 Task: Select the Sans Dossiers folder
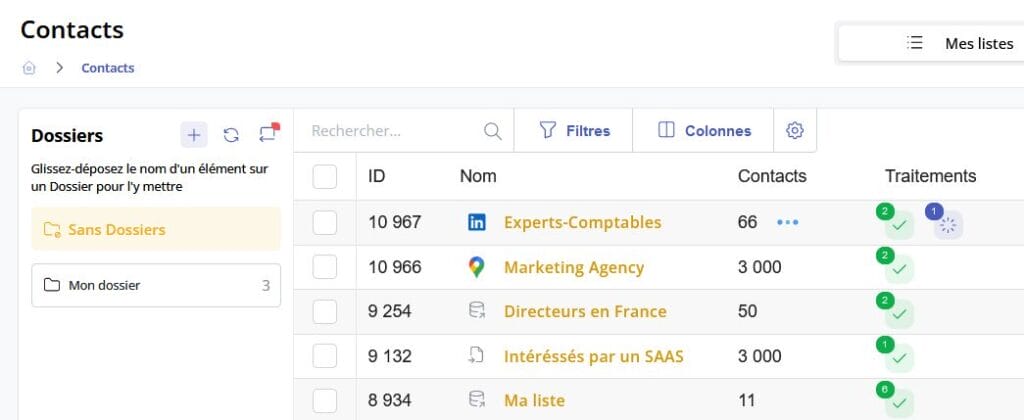(x=156, y=230)
